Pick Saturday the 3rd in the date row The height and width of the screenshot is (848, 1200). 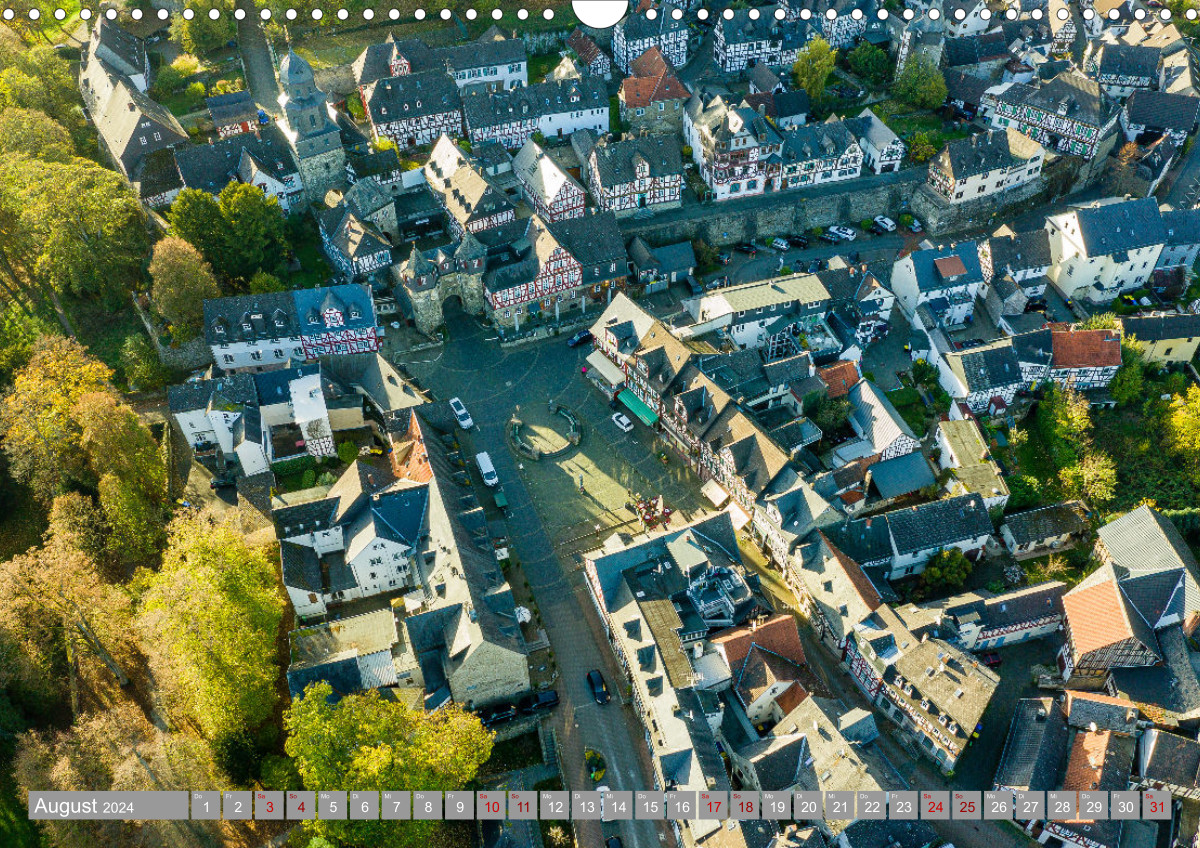click(269, 806)
